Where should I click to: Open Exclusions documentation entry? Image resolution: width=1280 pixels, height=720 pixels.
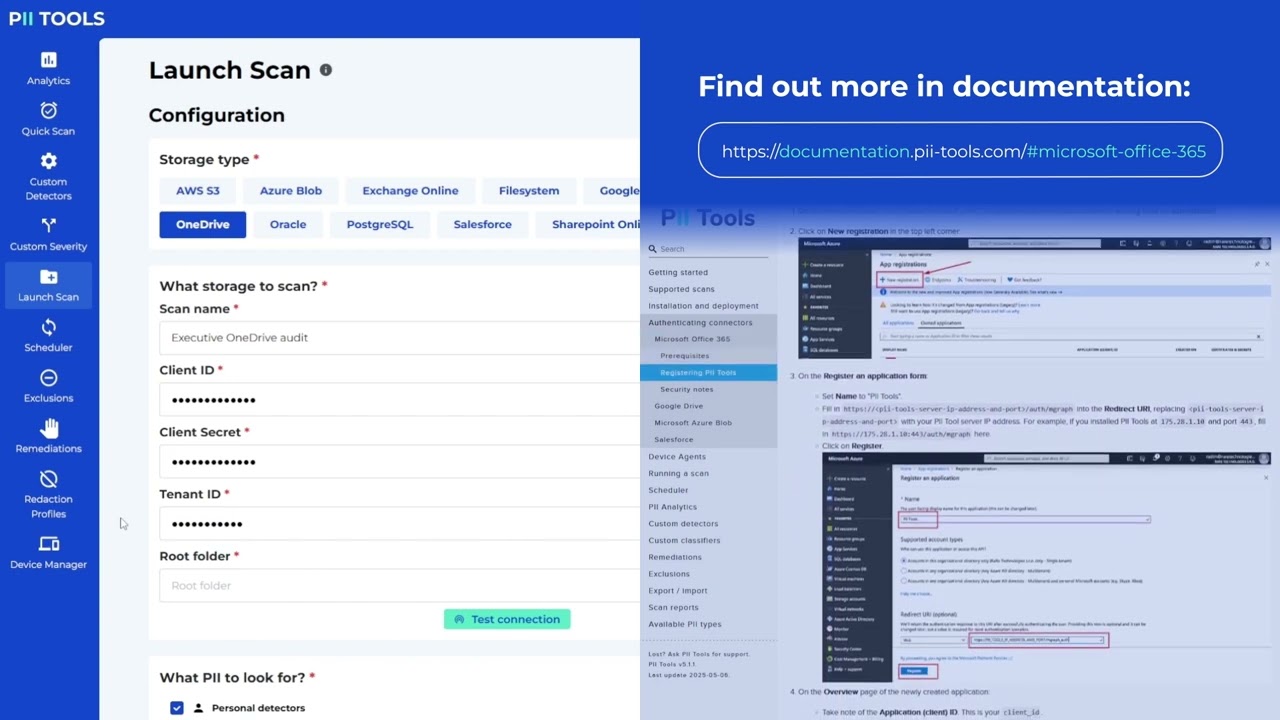669,575
